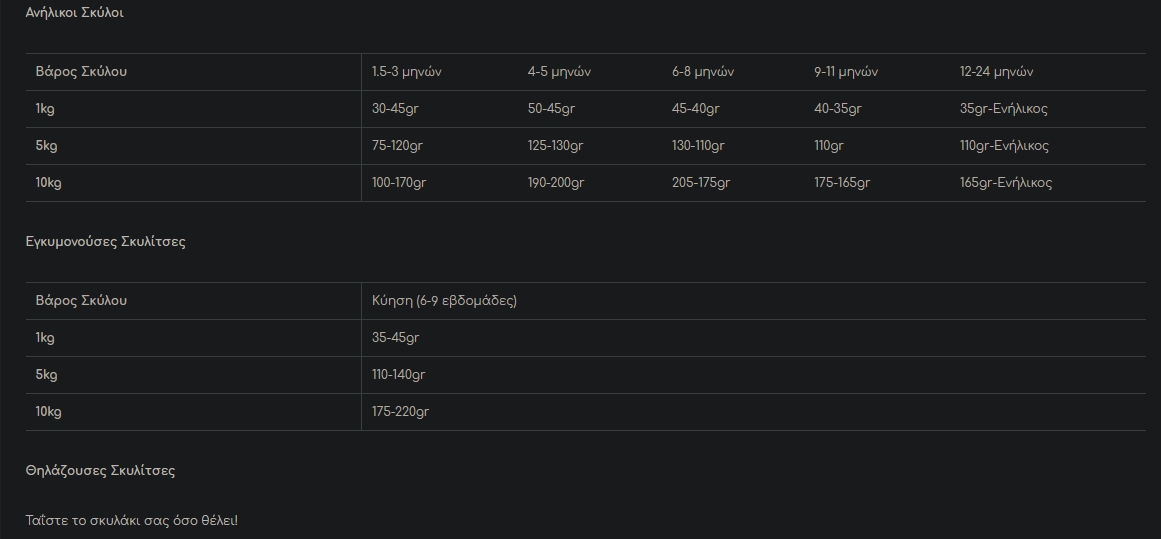
Task: Select the 110gr-Ενήλικος cell
Action: point(1004,146)
